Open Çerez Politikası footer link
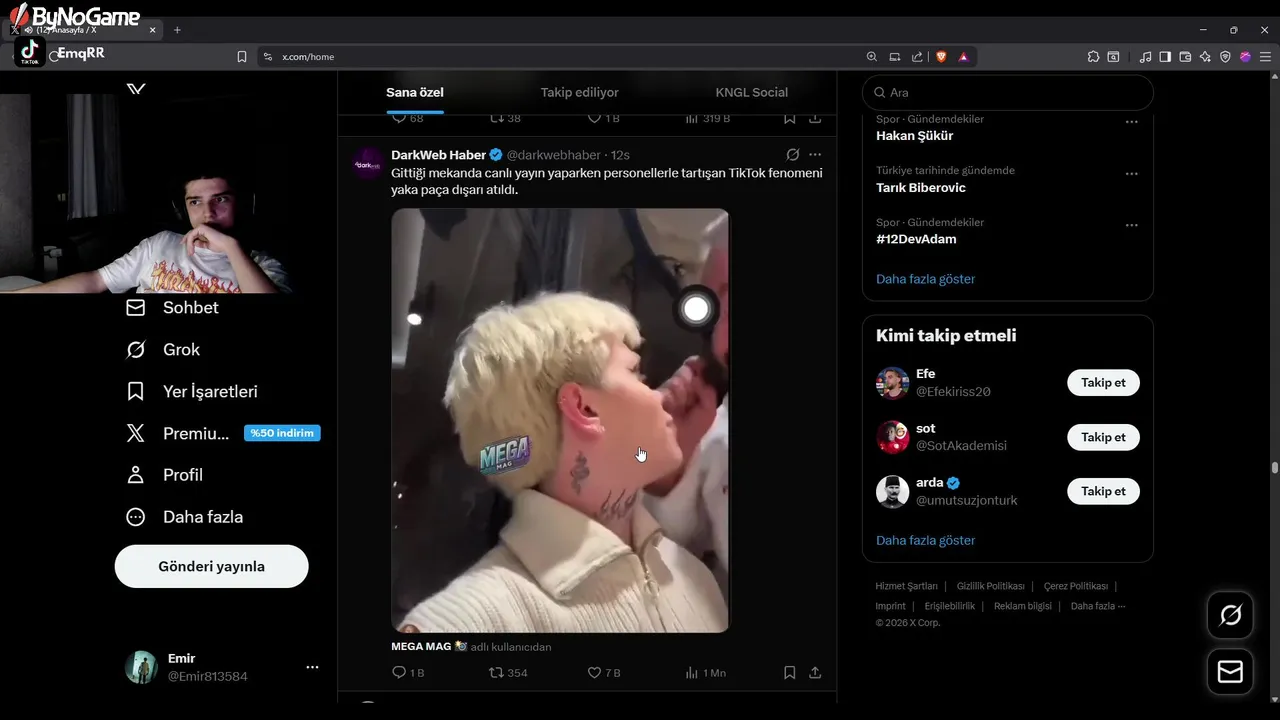Screen dimensions: 1280x720 coord(1075,586)
